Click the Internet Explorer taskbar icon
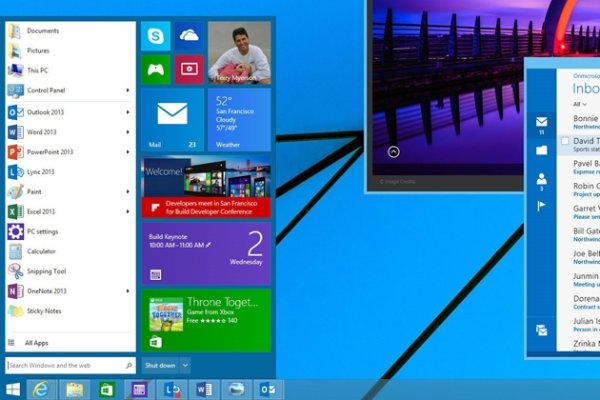 tap(42, 389)
